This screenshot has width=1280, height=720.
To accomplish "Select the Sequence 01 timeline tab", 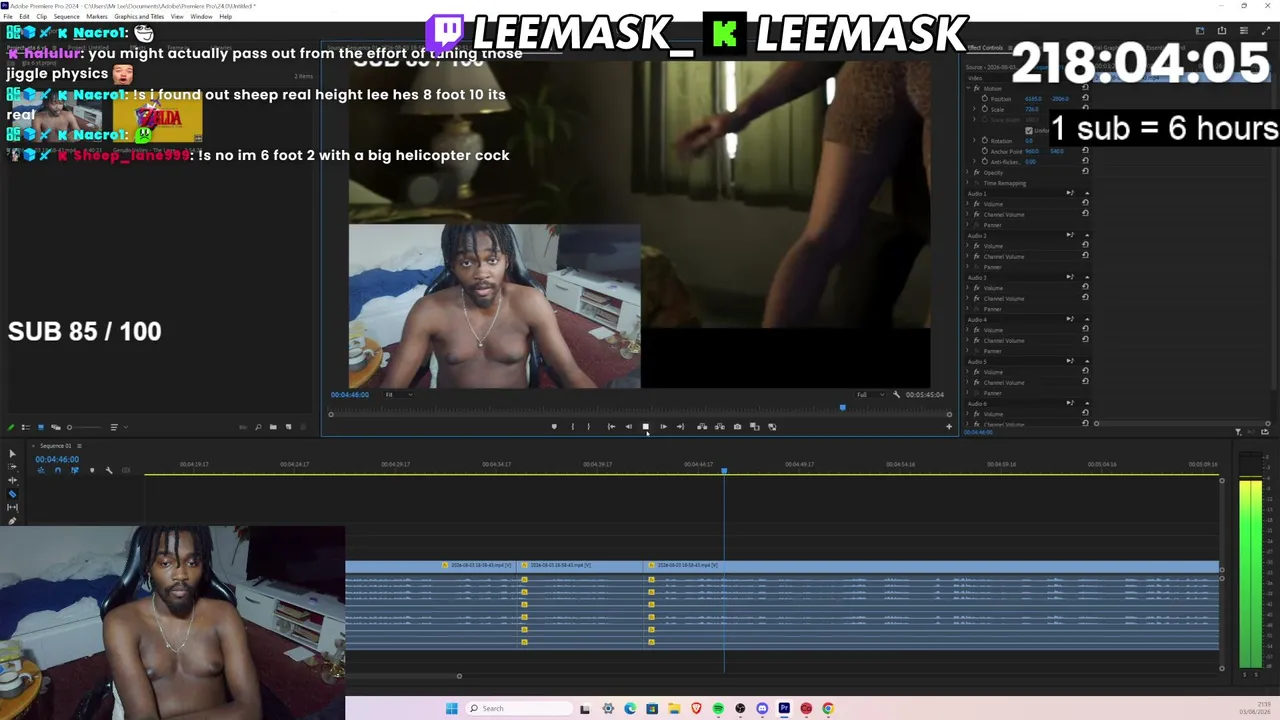I will point(55,446).
